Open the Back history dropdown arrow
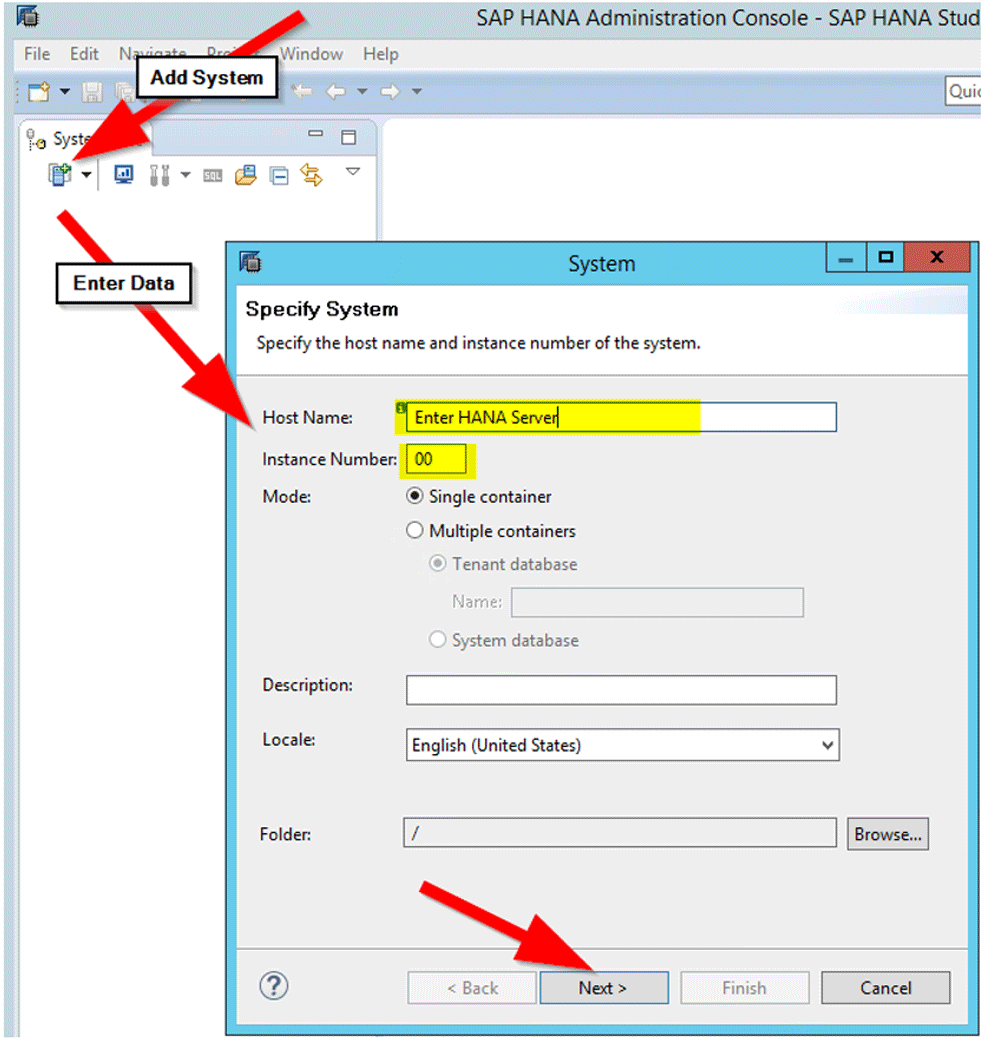 [362, 92]
